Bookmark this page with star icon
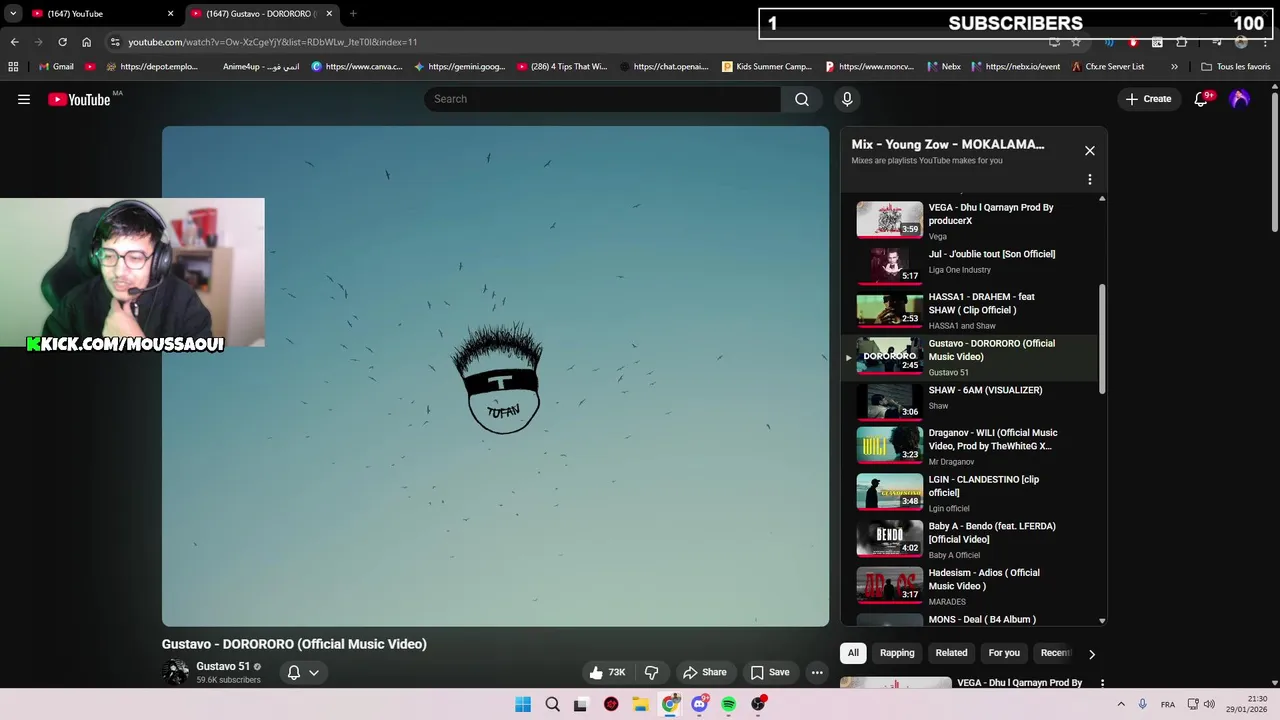 click(1076, 42)
